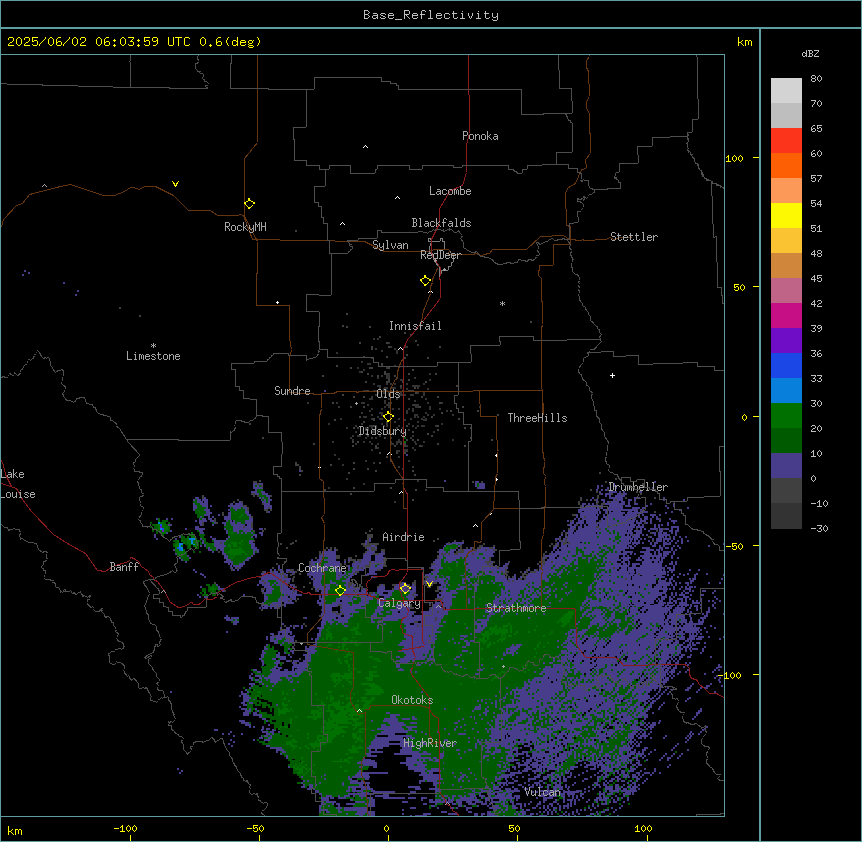Click the Innisfail label
The height and width of the screenshot is (842, 862).
(415, 326)
